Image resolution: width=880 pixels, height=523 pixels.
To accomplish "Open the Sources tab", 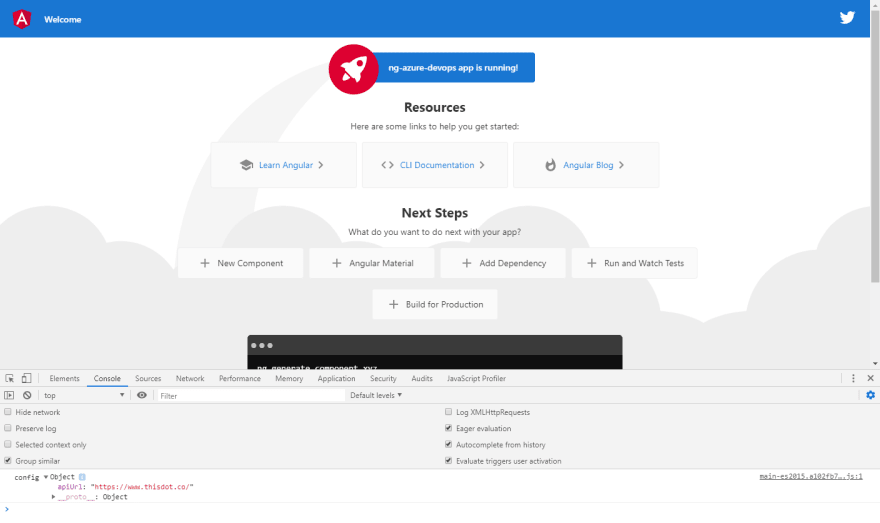I will click(148, 378).
